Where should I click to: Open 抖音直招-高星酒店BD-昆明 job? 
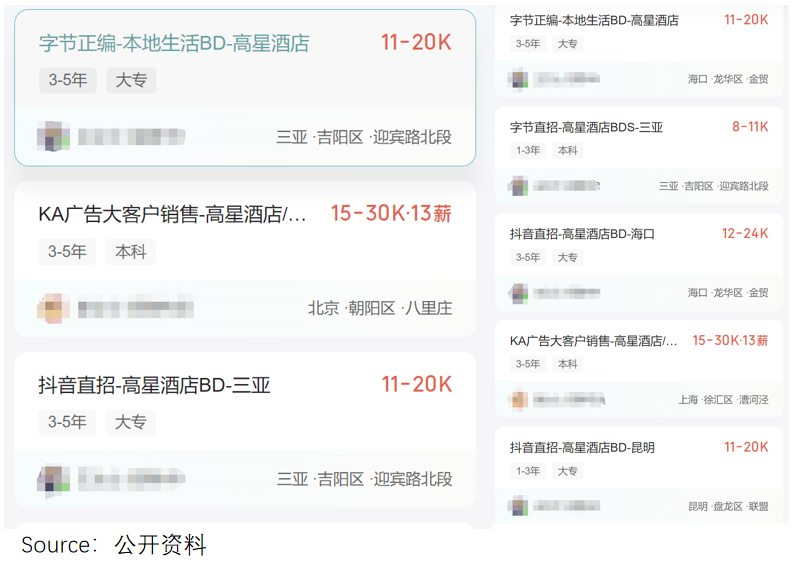pos(582,447)
